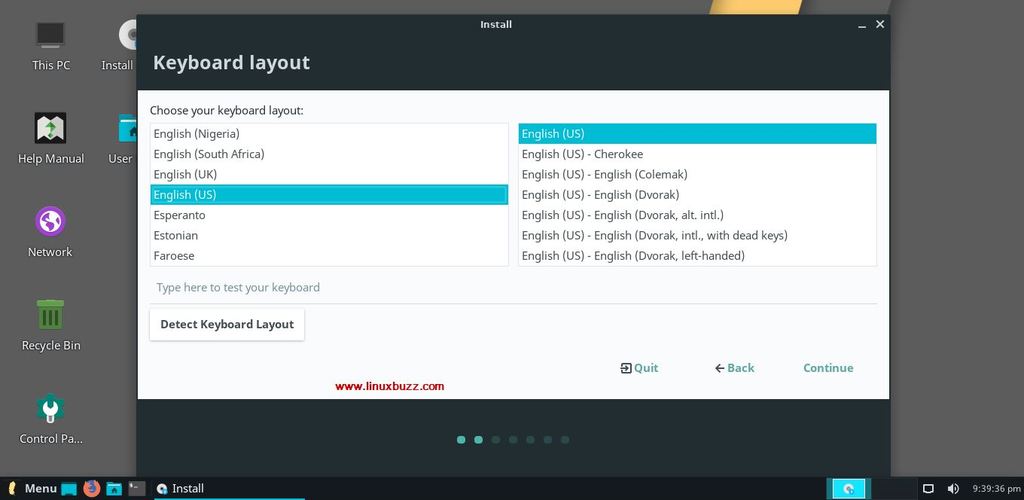Select English (US) - Cherokee variant
1024x500 pixels.
pyautogui.click(x=697, y=154)
